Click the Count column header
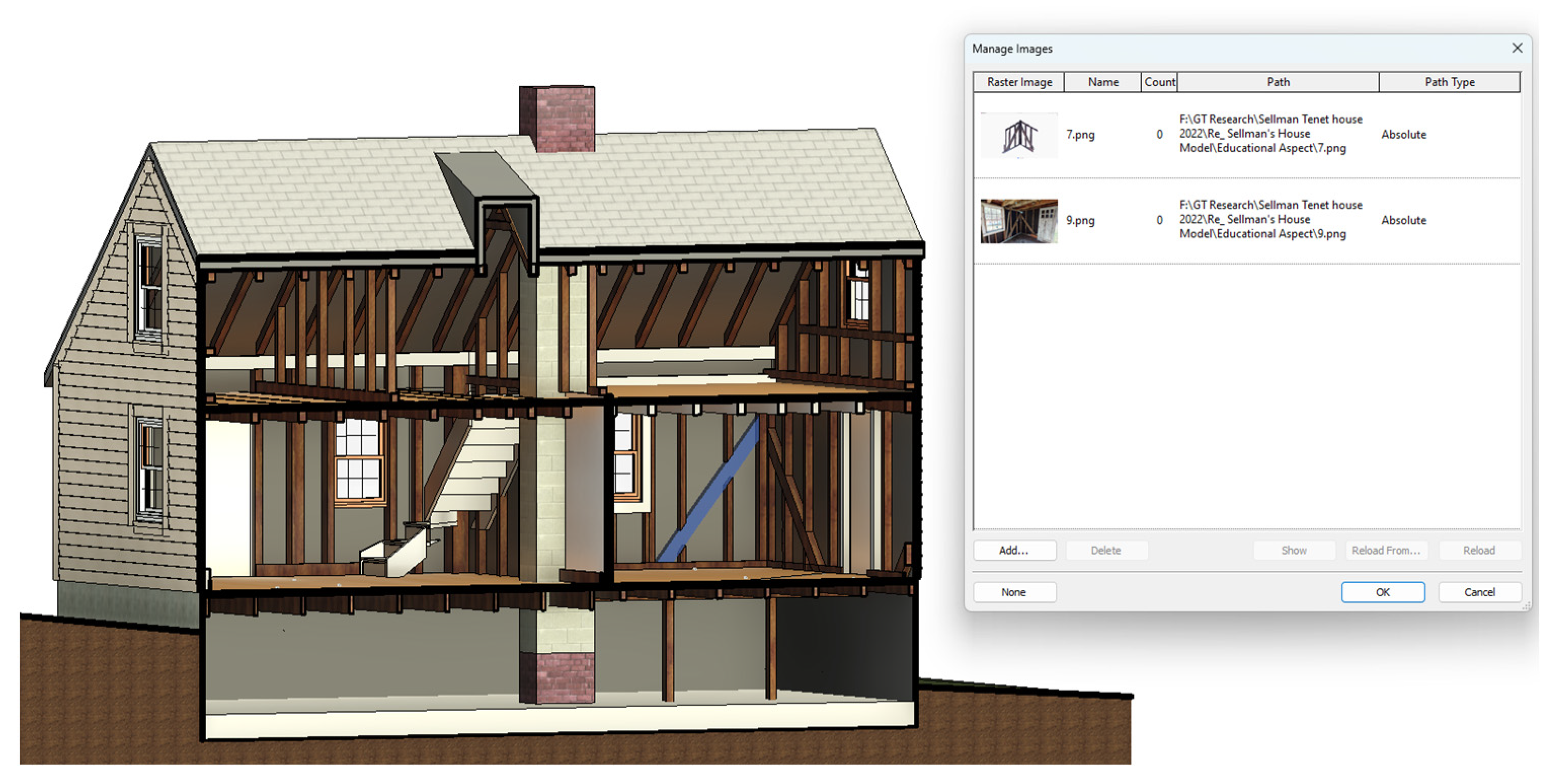Image resolution: width=1554 pixels, height=784 pixels. [x=1159, y=82]
